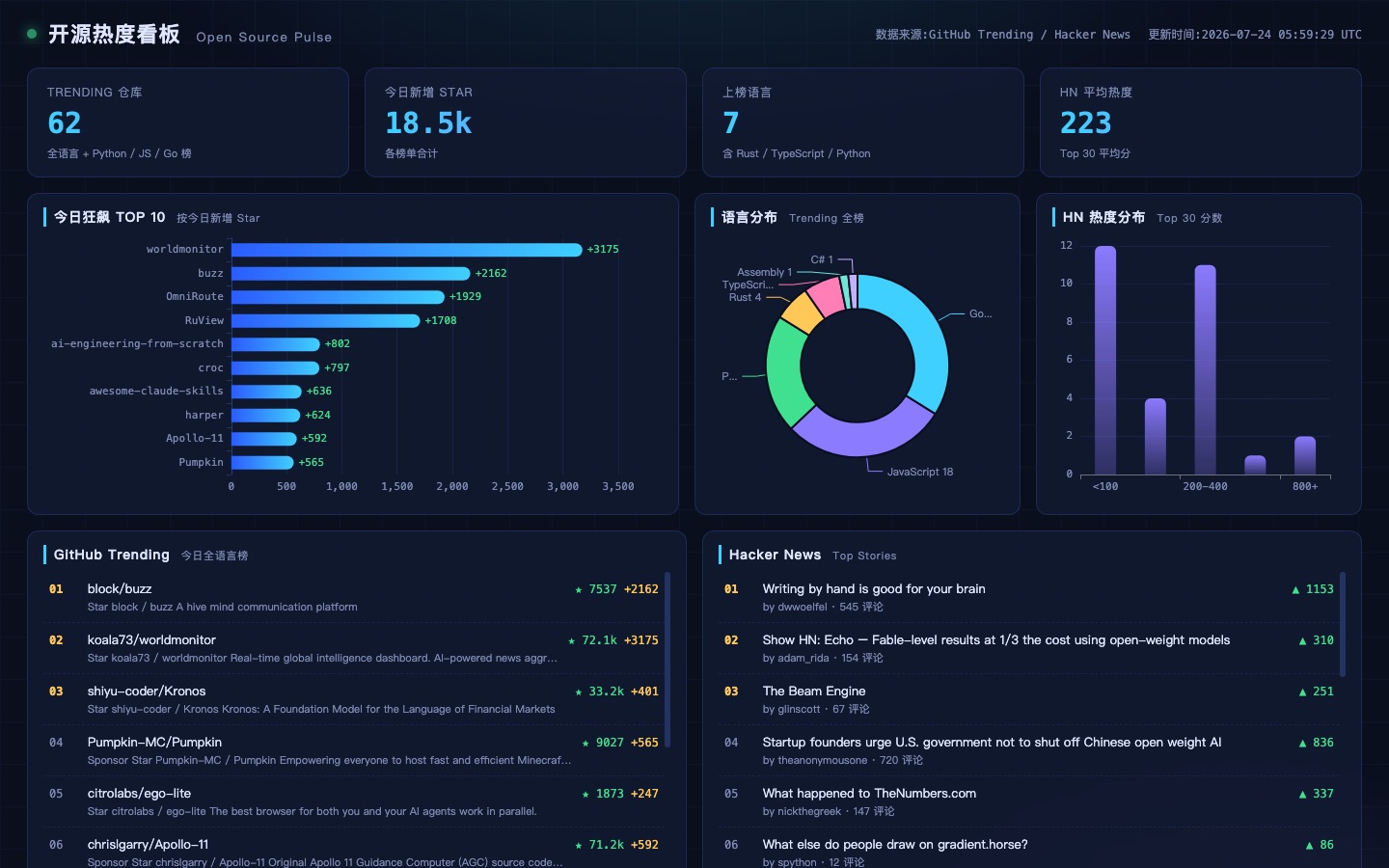Click the upvote triangle beside score 1153
Screen dimensions: 1389x868
click(1295, 589)
